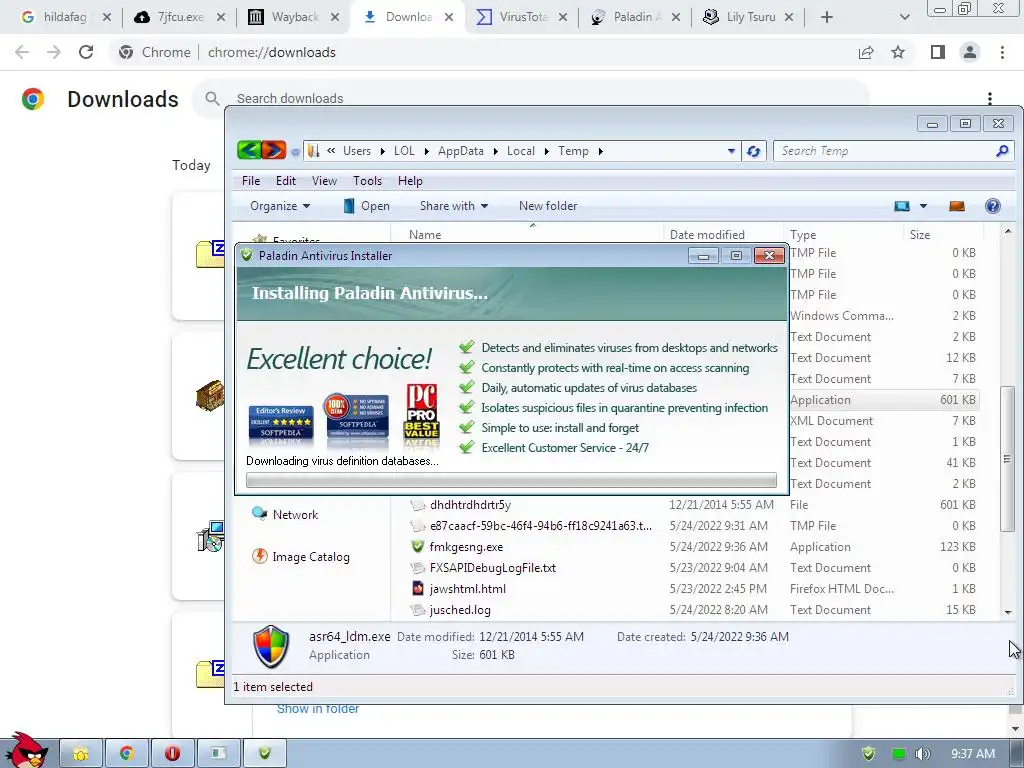Click the Local breadcrumb segment
This screenshot has height=768, width=1024.
click(520, 152)
